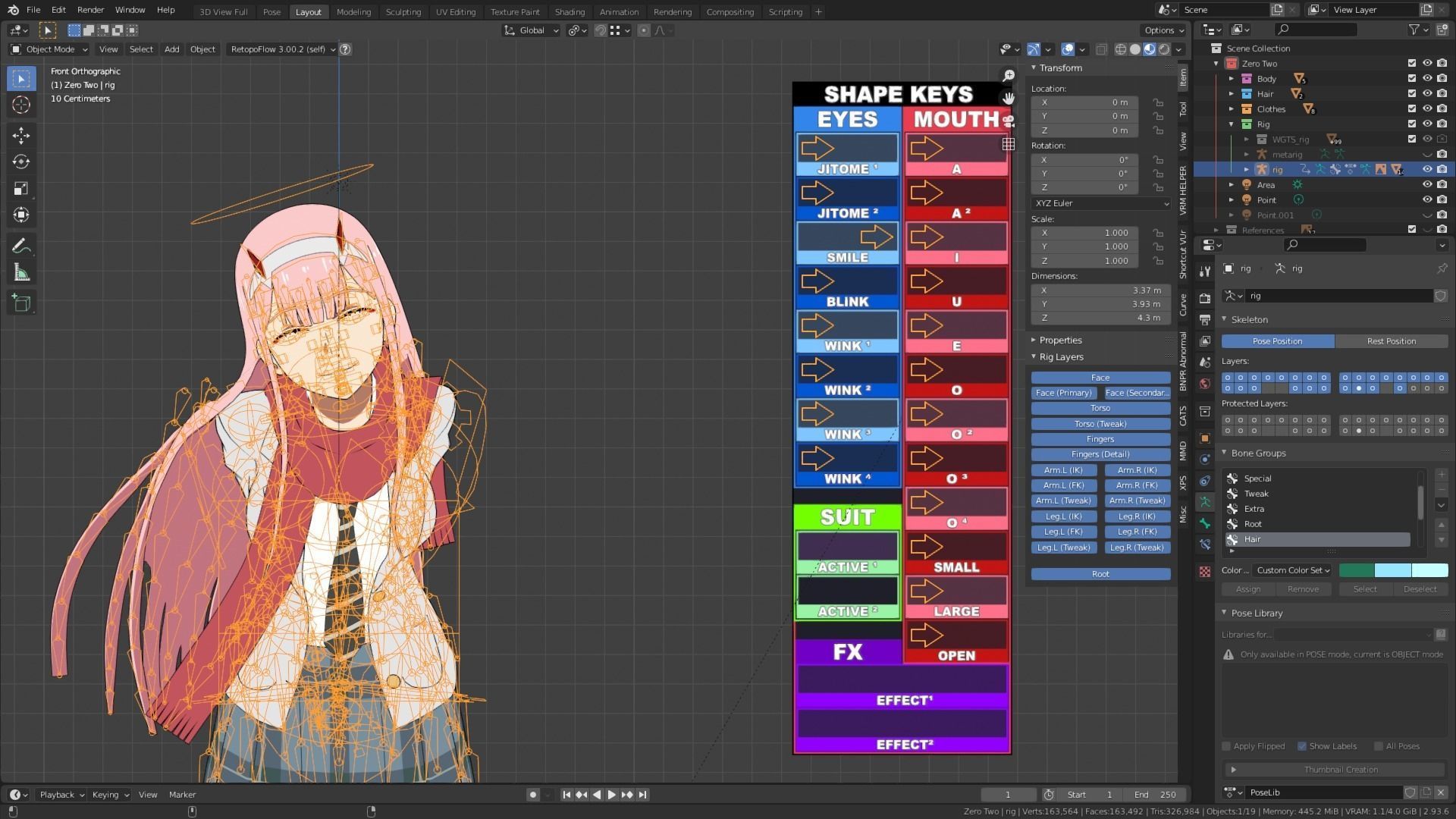1456x819 pixels.
Task: Select the Measure tool
Action: pyautogui.click(x=21, y=272)
